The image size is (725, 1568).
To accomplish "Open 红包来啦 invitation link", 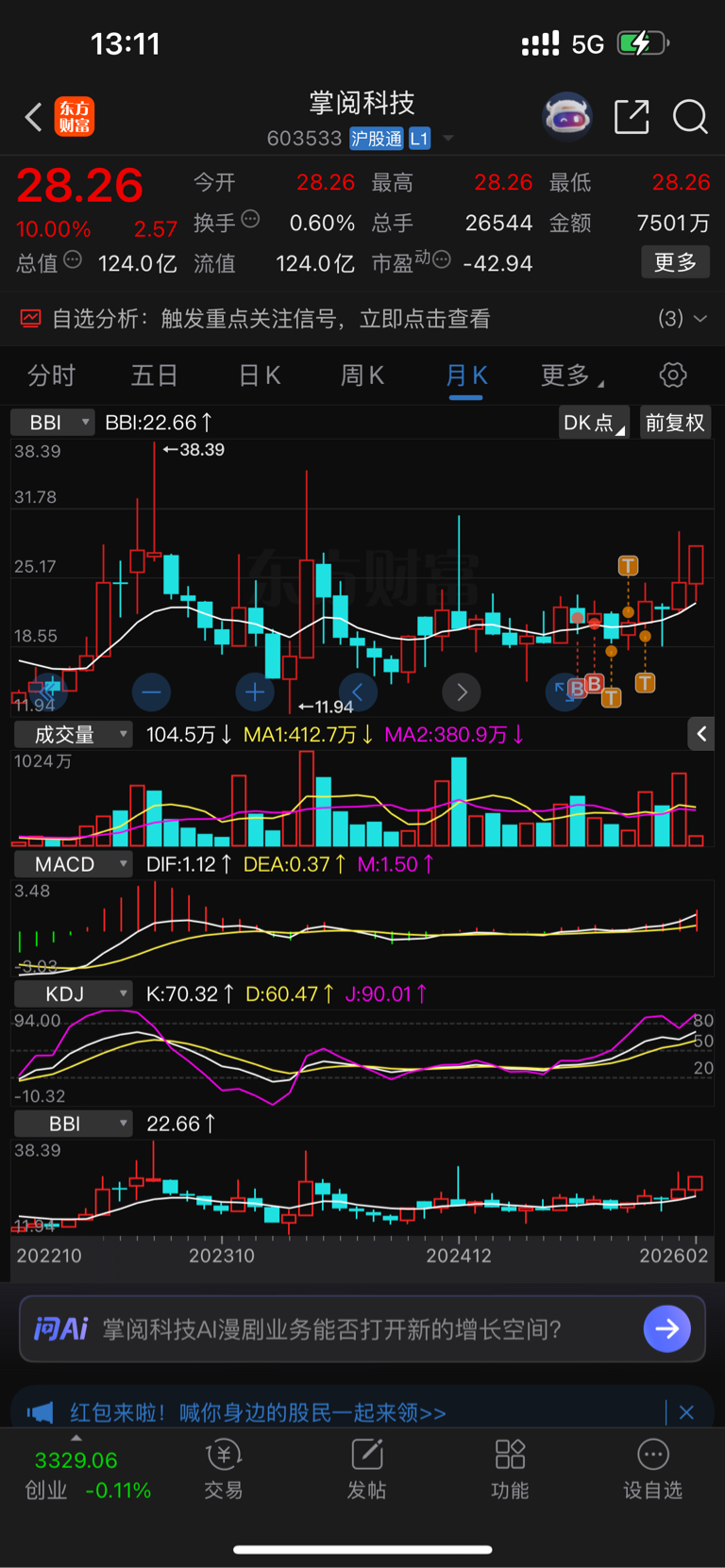I will pos(258,1412).
